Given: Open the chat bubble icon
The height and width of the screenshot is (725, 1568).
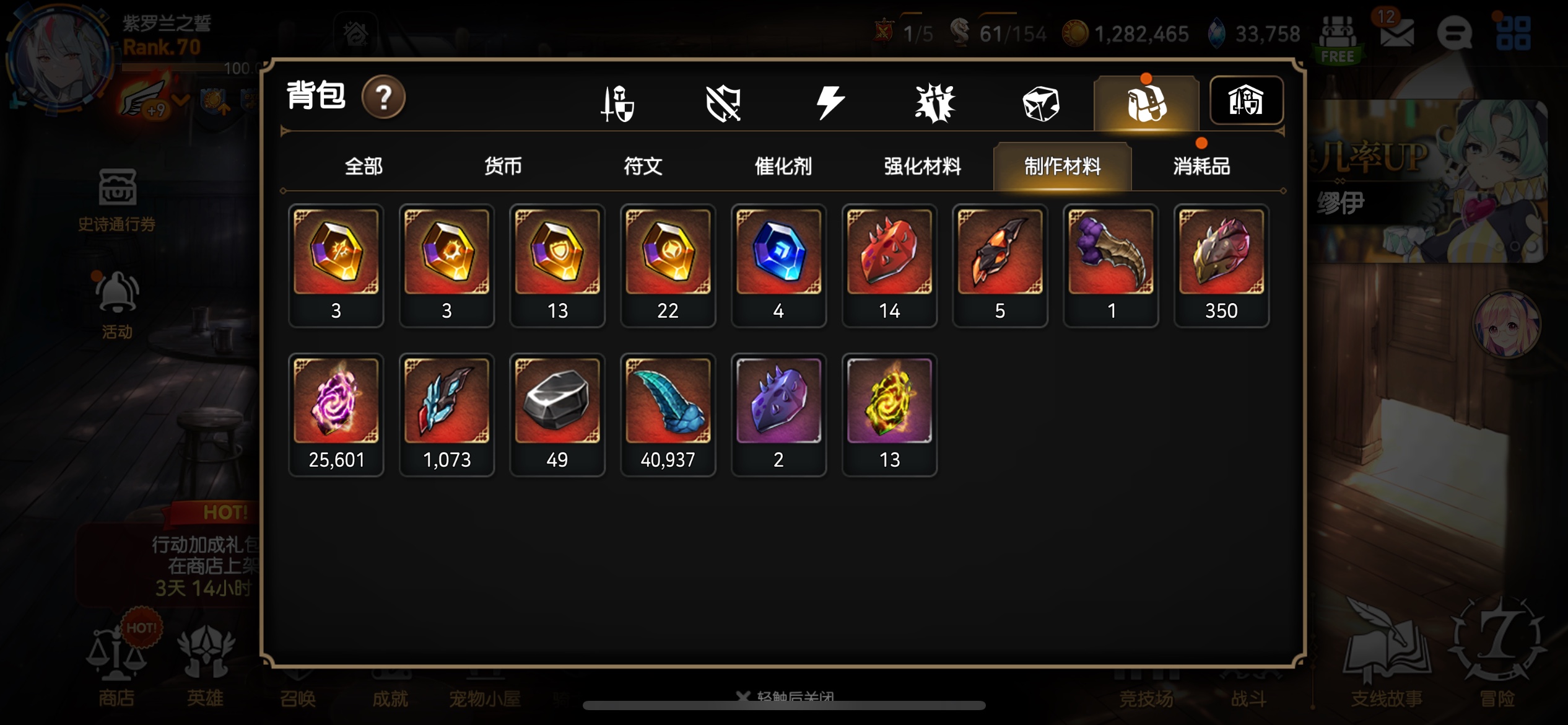Looking at the screenshot, I should tap(1454, 32).
